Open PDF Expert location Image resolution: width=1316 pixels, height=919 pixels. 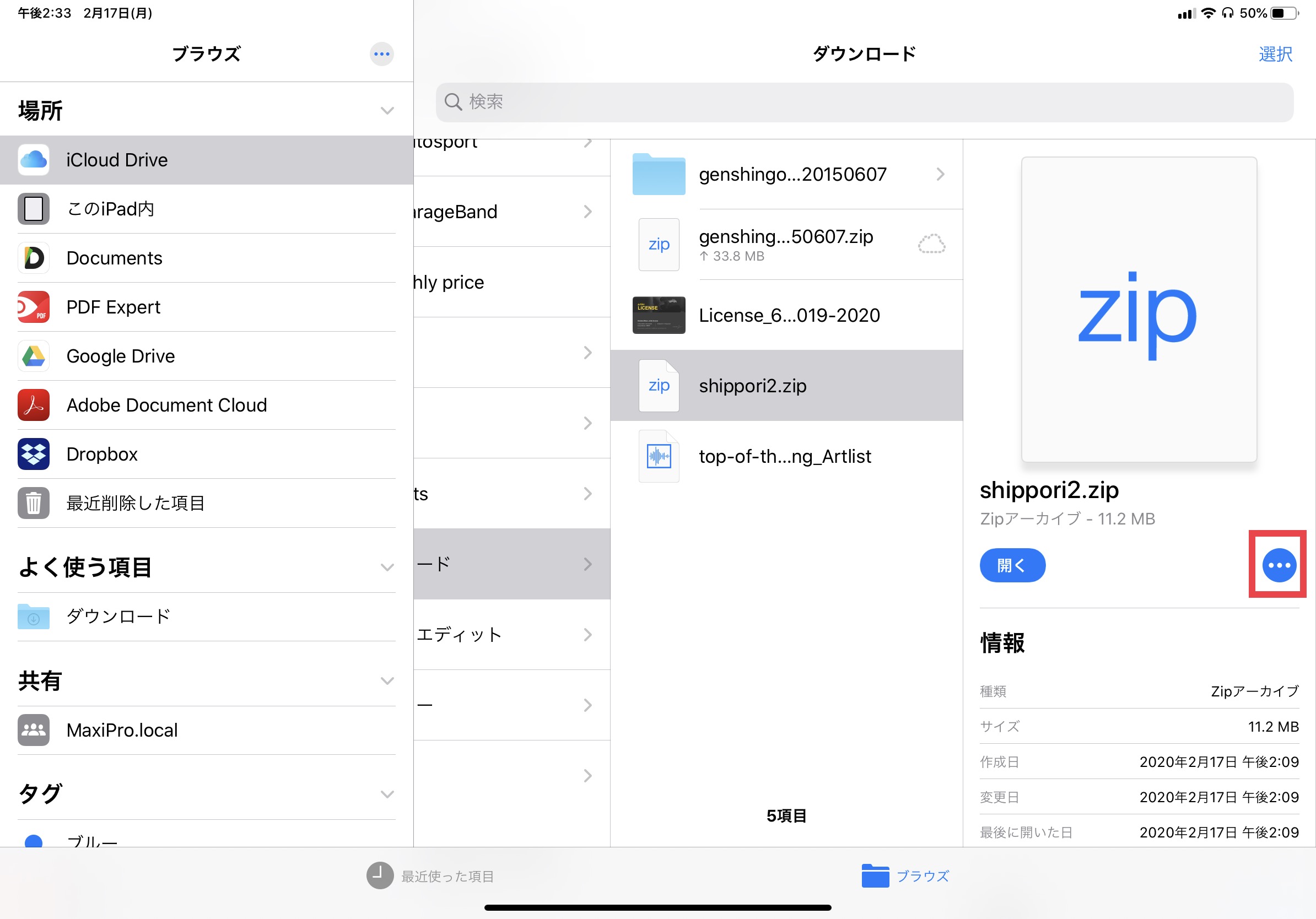[114, 307]
